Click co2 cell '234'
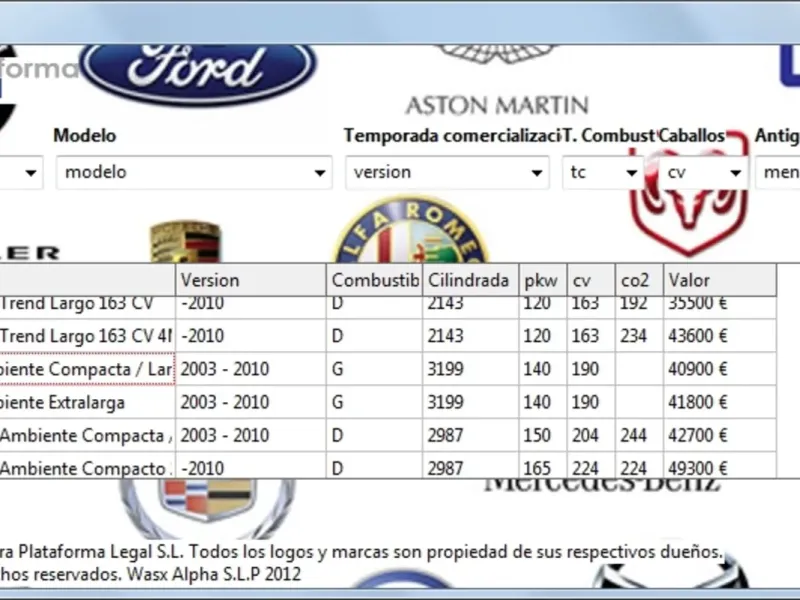The image size is (800, 600). (x=639, y=336)
